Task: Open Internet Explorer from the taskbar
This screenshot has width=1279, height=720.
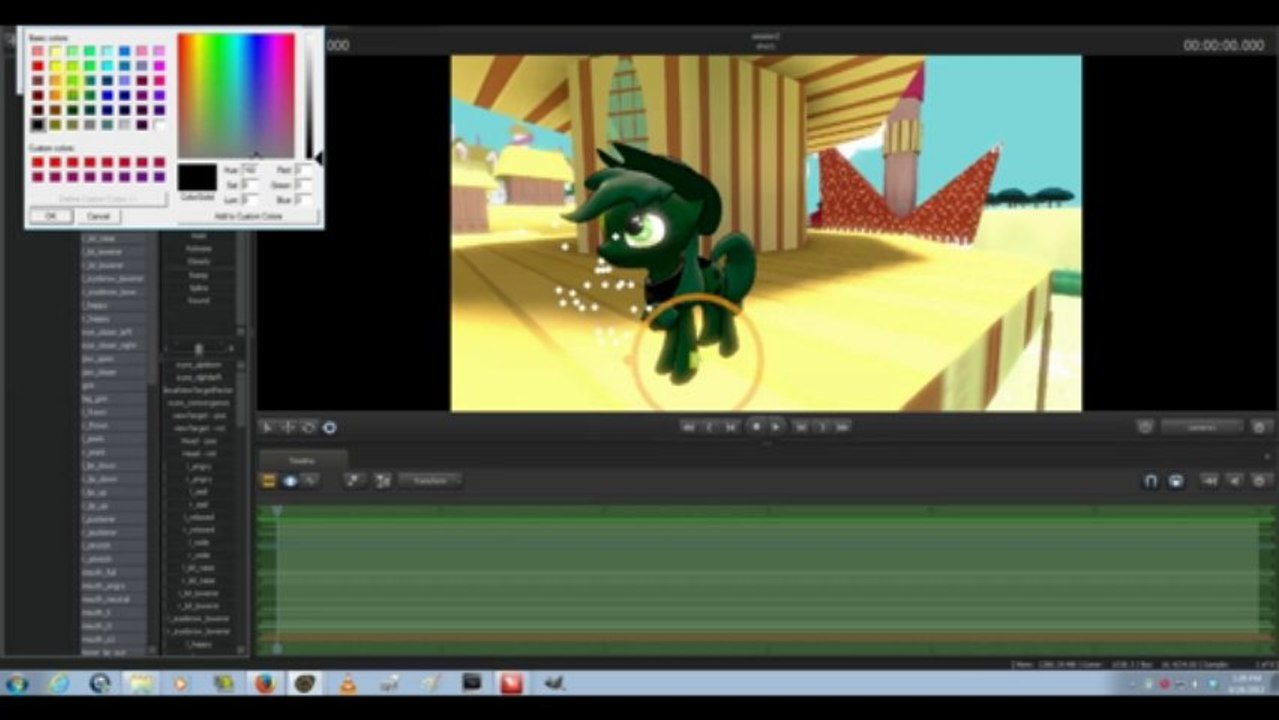Action: tap(59, 683)
